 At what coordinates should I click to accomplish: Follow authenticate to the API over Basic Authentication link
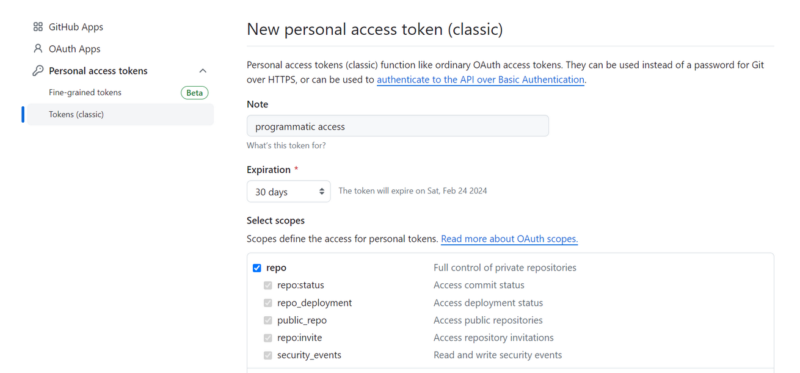(480, 80)
